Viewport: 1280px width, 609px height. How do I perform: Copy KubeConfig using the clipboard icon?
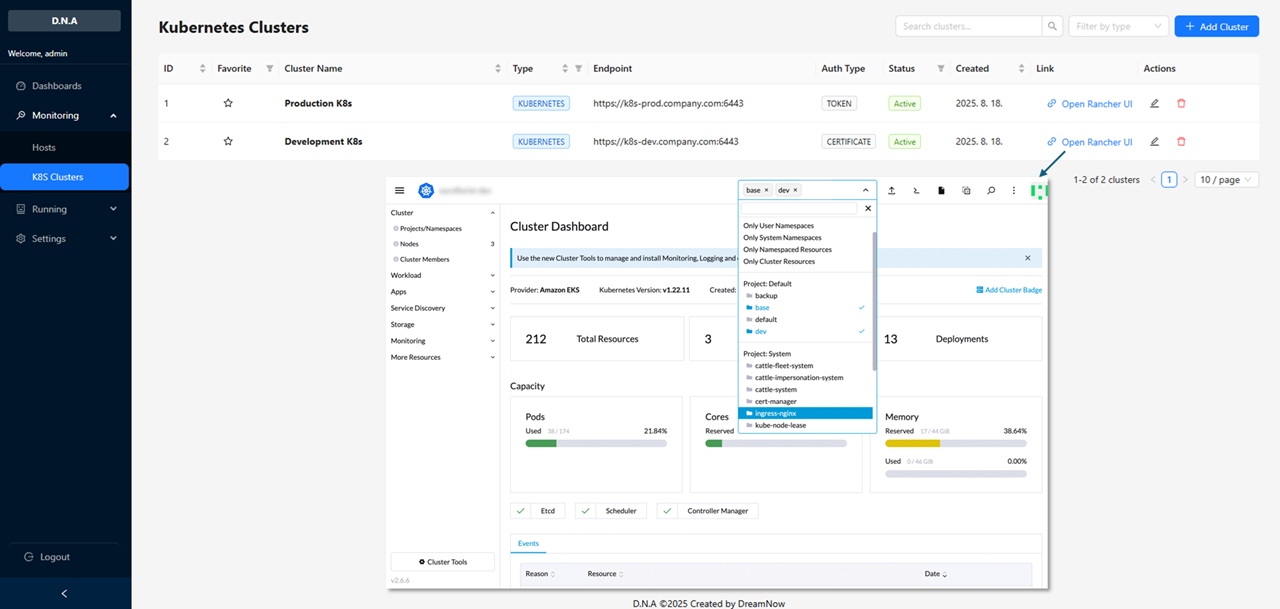coord(964,190)
